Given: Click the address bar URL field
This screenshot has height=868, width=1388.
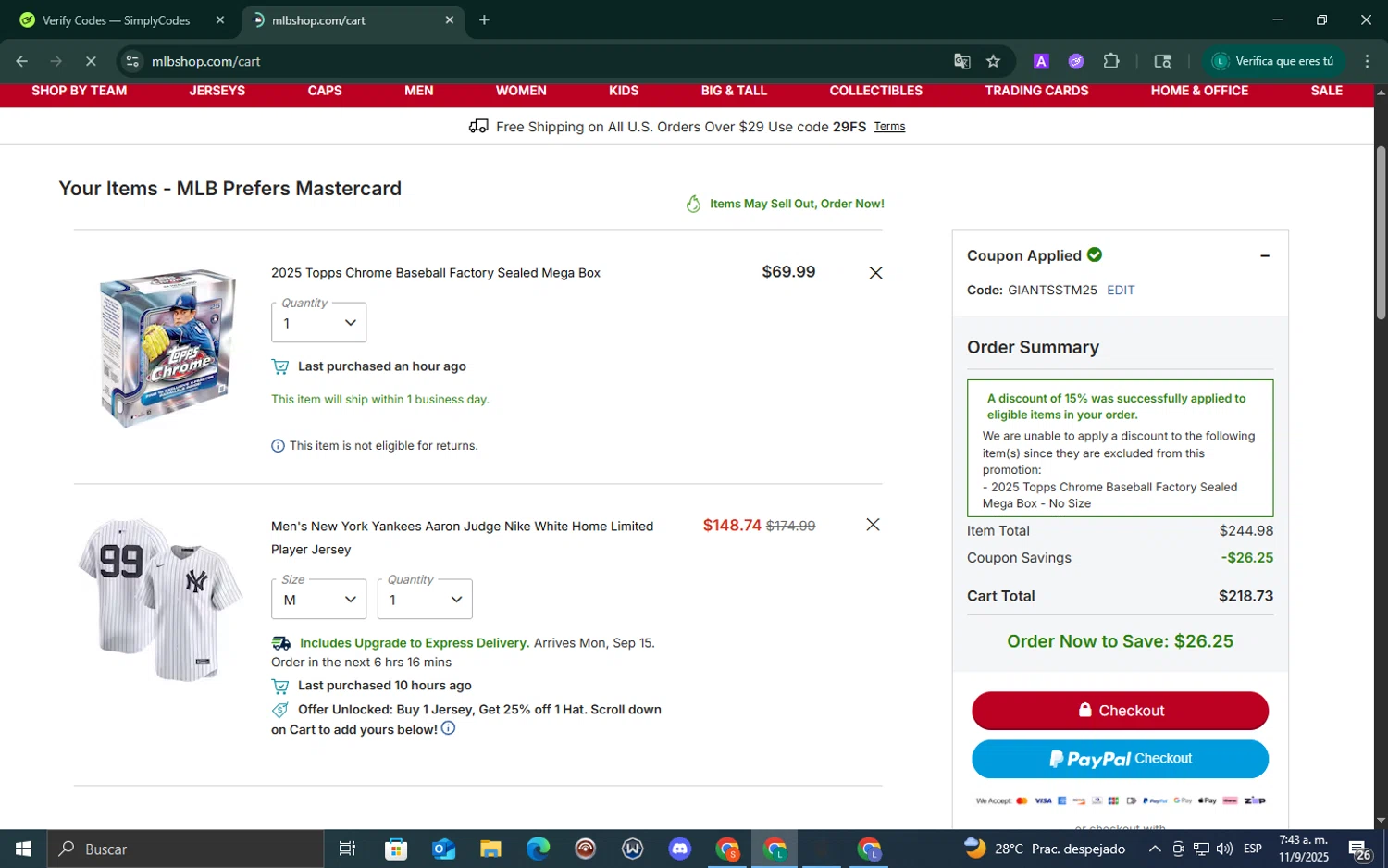Looking at the screenshot, I should point(546,61).
